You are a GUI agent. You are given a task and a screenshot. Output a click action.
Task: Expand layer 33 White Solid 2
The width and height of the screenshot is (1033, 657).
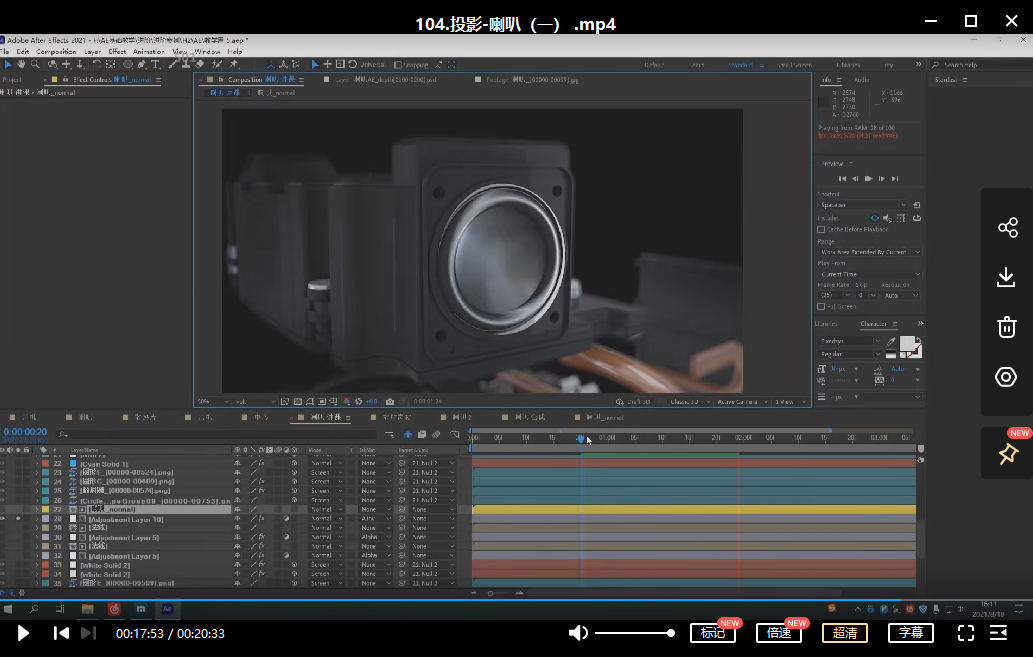click(37, 565)
